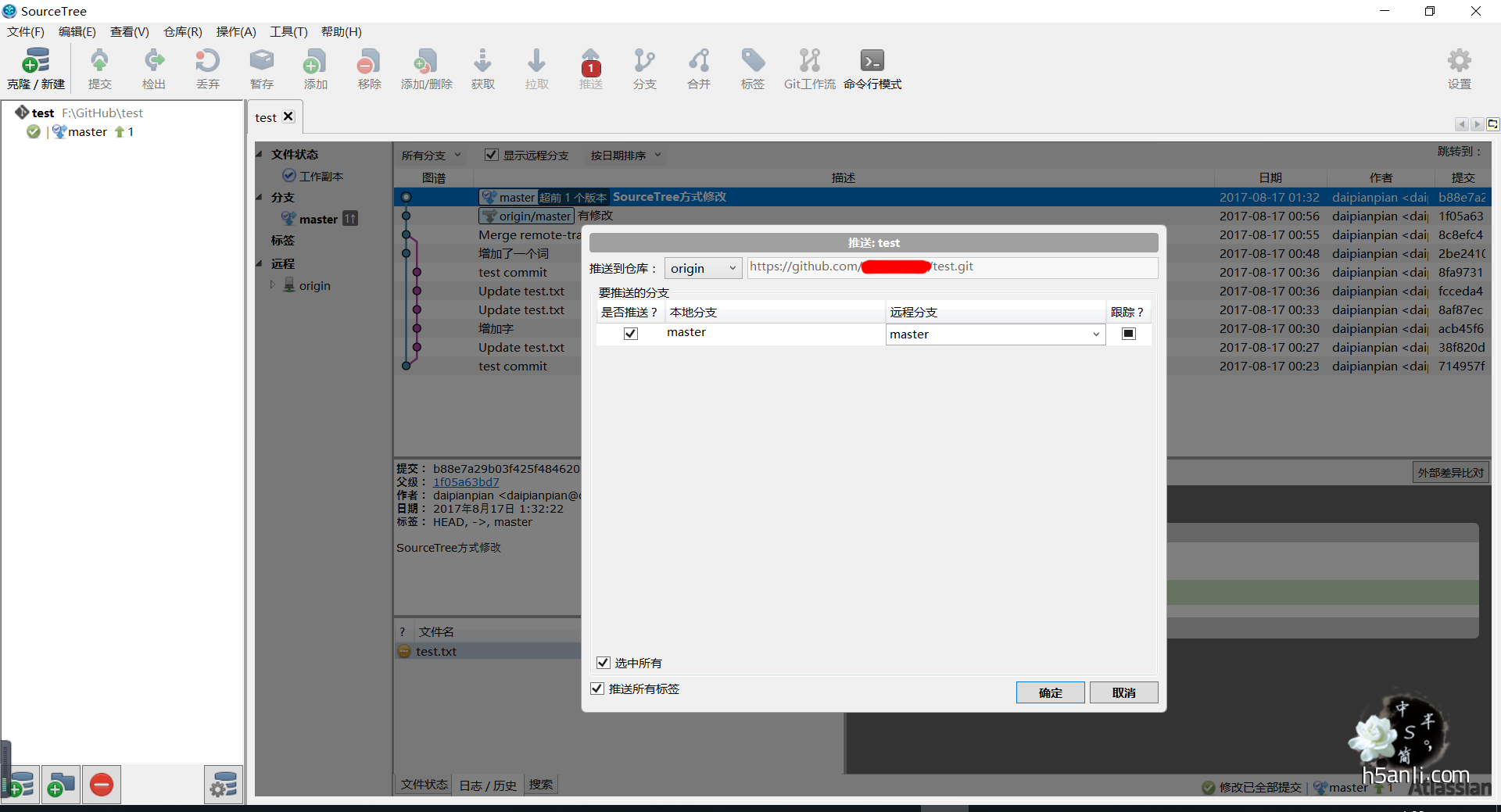Open the Help (帮助) menu
Viewport: 1501px width, 812px height.
click(342, 32)
